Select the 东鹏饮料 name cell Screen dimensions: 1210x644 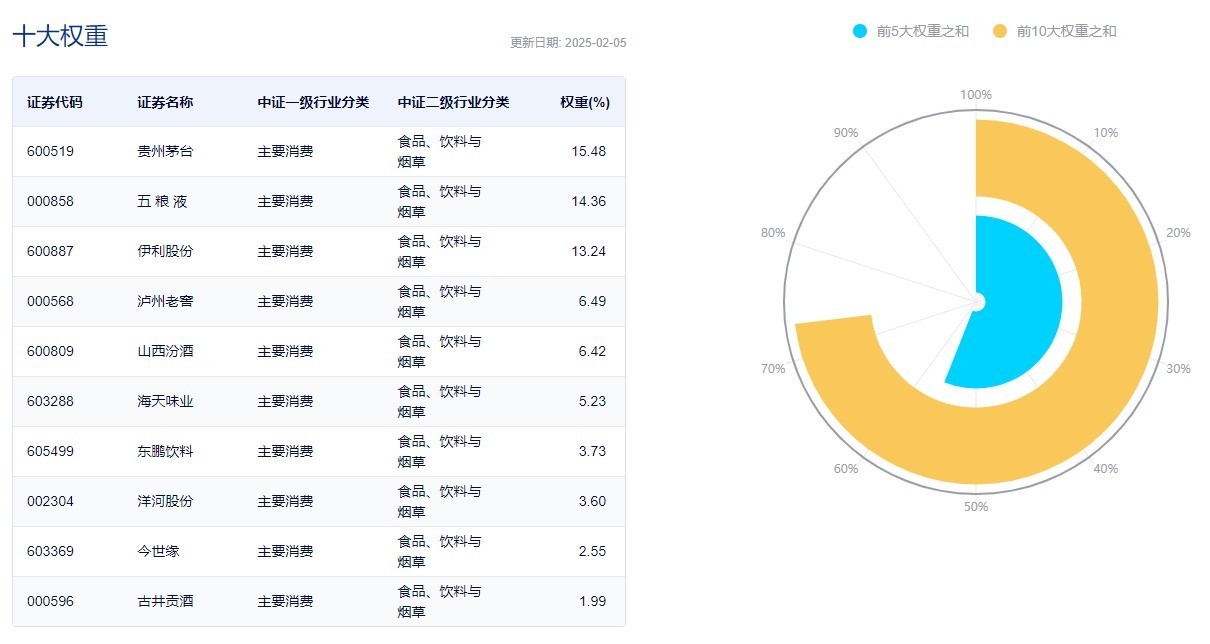(x=165, y=451)
